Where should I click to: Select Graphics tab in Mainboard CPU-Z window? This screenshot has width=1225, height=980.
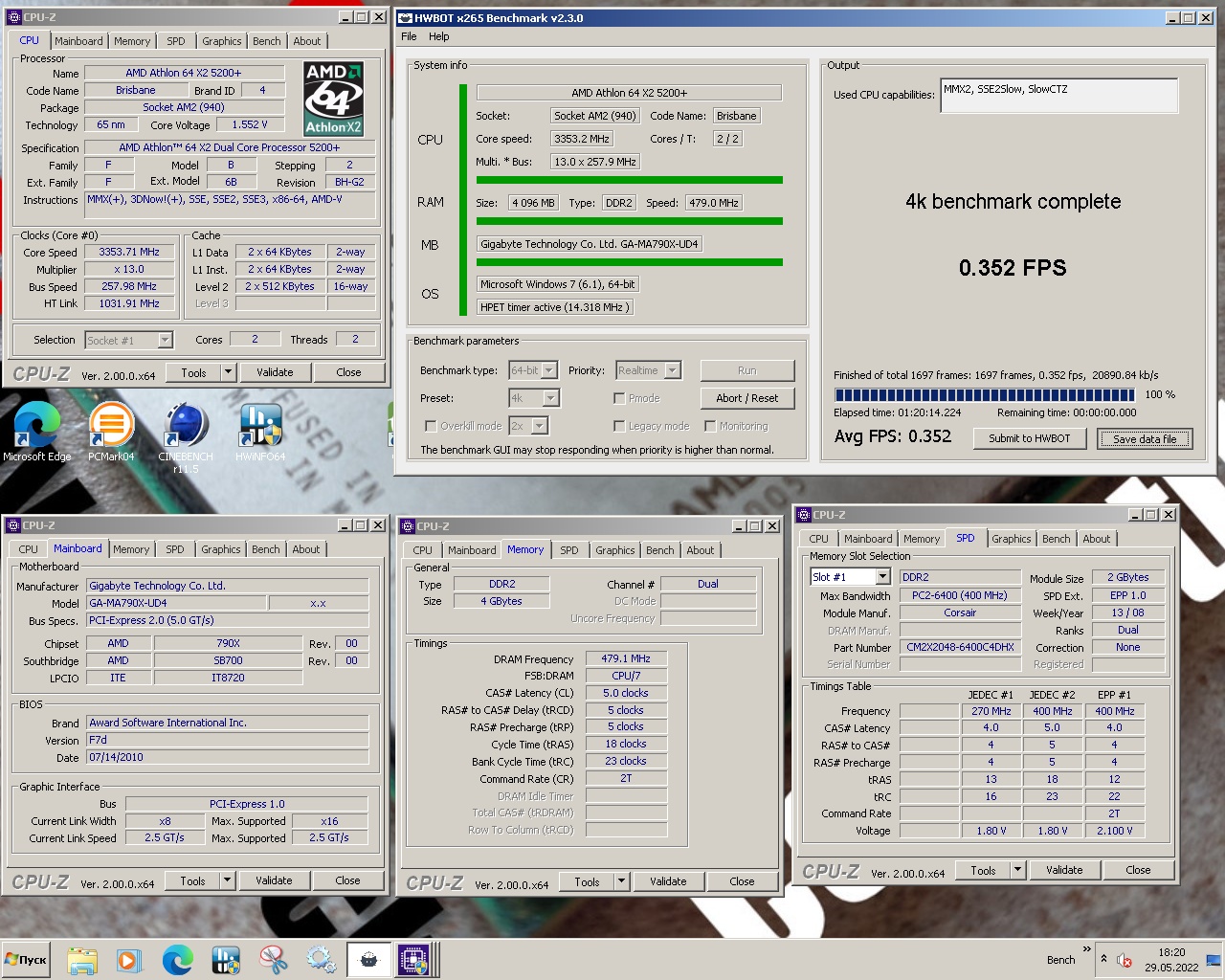pos(221,549)
